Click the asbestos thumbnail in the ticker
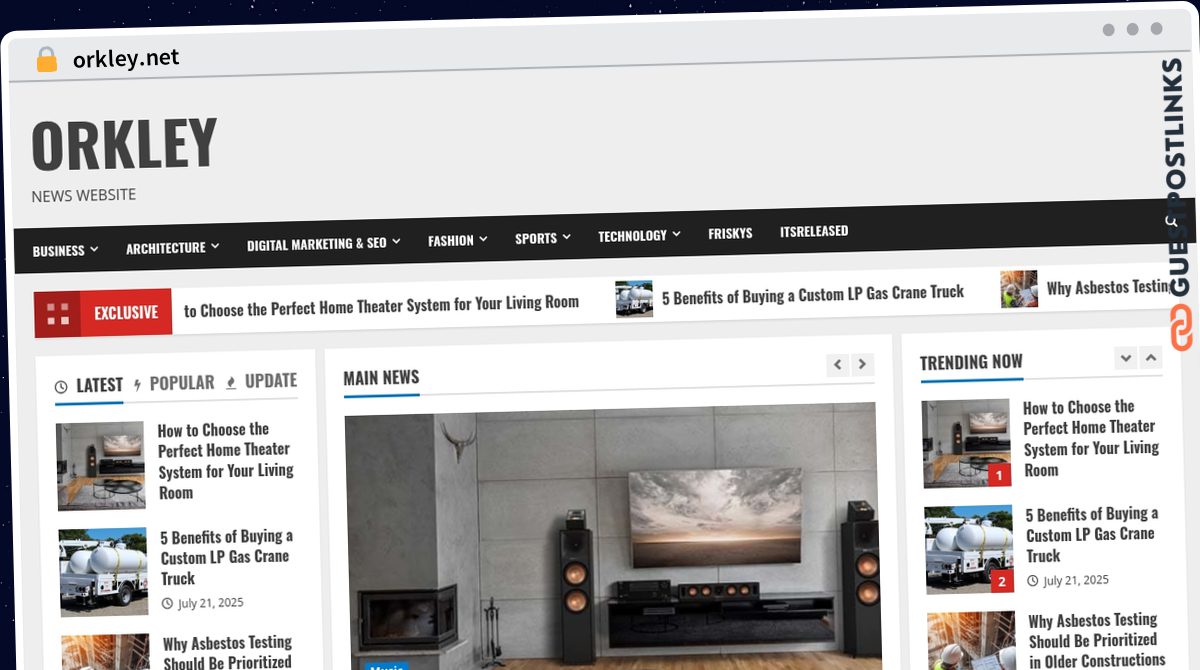 pyautogui.click(x=1019, y=289)
